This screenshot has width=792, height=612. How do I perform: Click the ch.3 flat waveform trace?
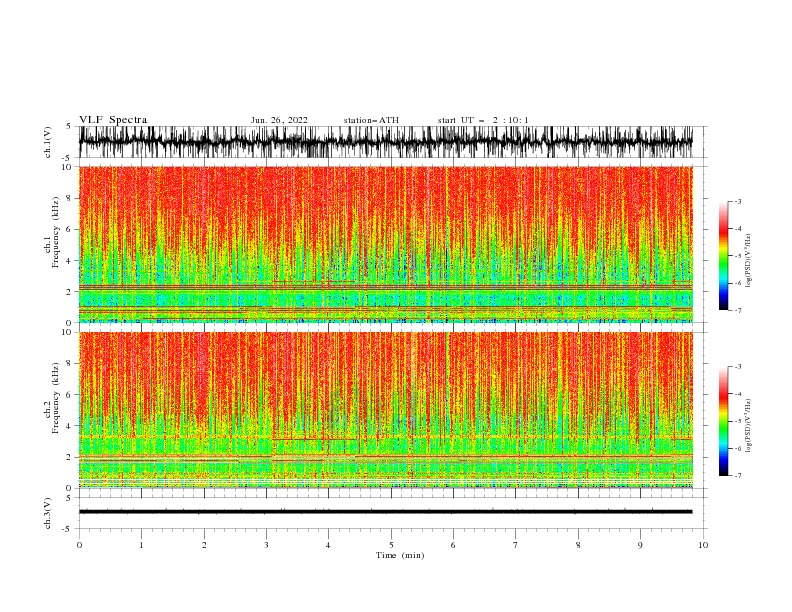(385, 512)
